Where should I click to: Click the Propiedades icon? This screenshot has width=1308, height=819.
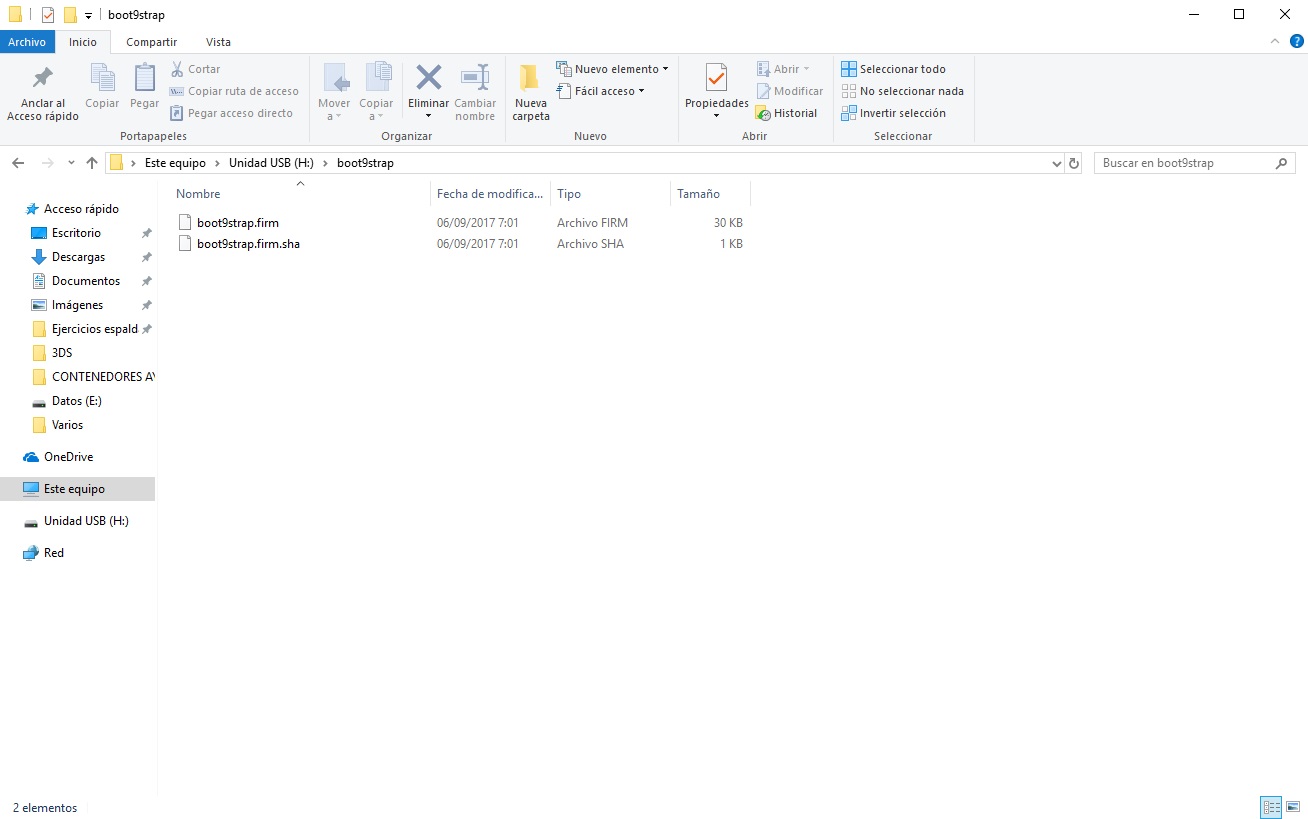pyautogui.click(x=716, y=79)
